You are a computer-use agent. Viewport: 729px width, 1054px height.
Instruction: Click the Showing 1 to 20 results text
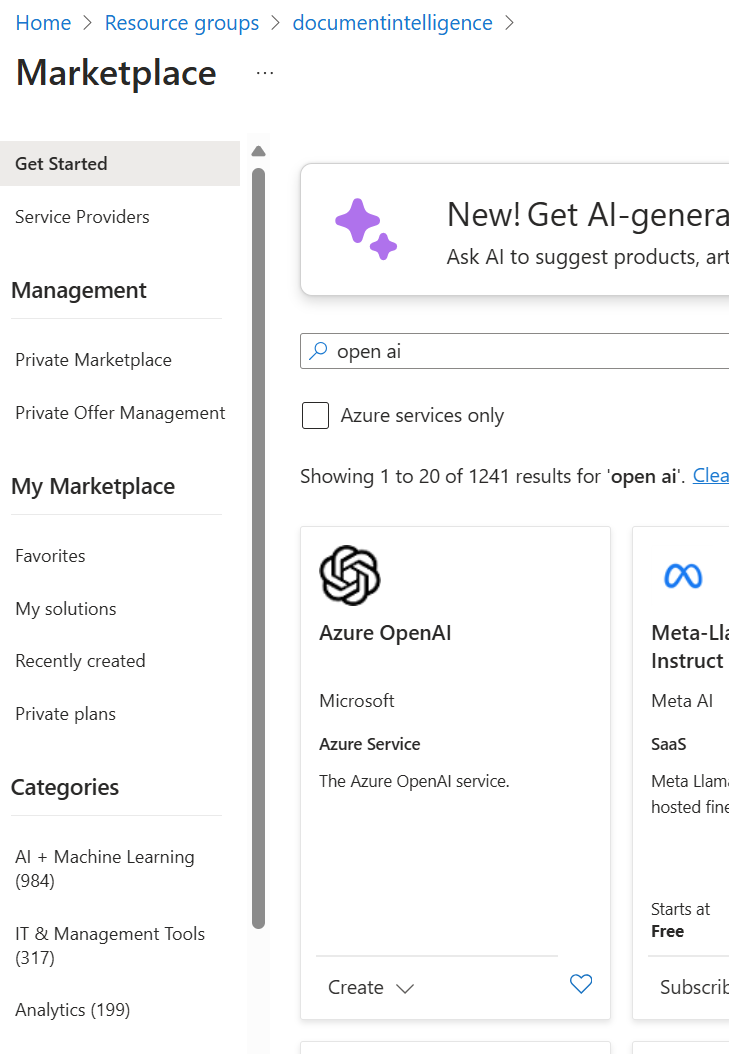pos(492,476)
